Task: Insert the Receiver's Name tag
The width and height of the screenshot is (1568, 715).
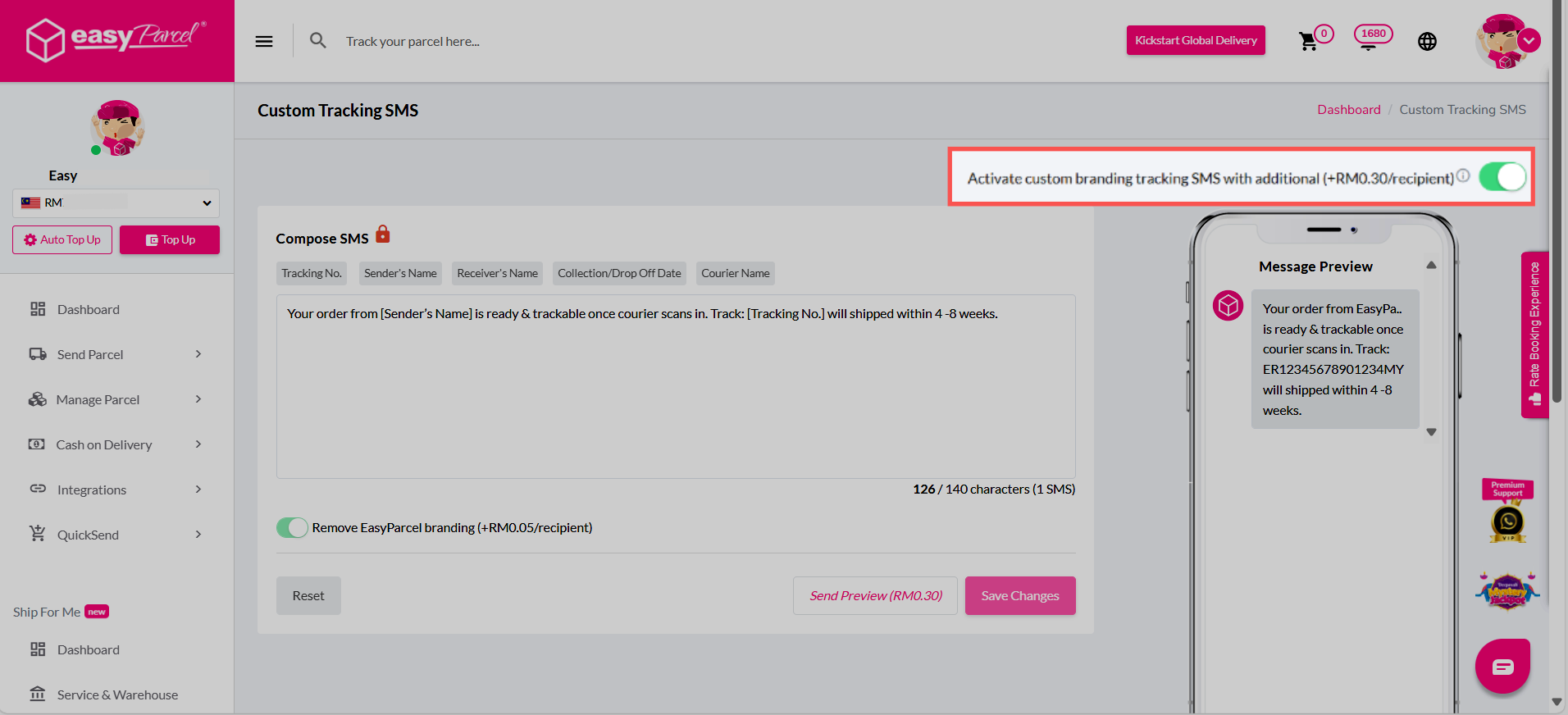Action: [497, 273]
